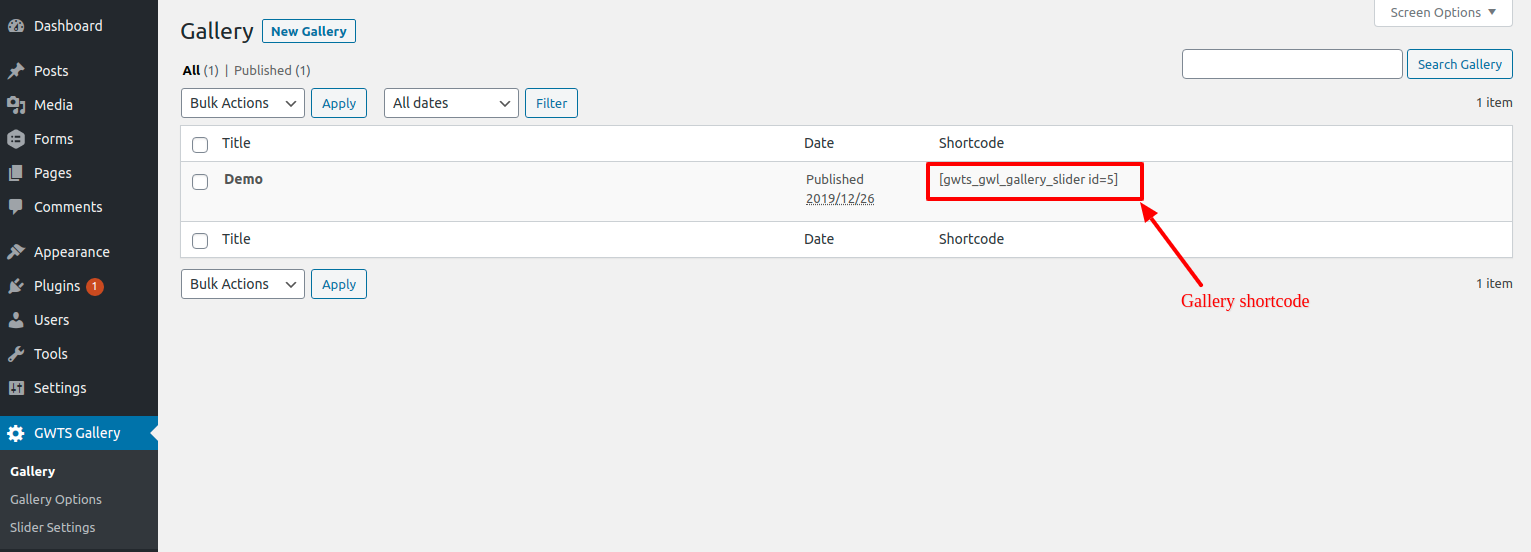Sort by the Date column header
This screenshot has height=552, width=1531.
[x=819, y=143]
